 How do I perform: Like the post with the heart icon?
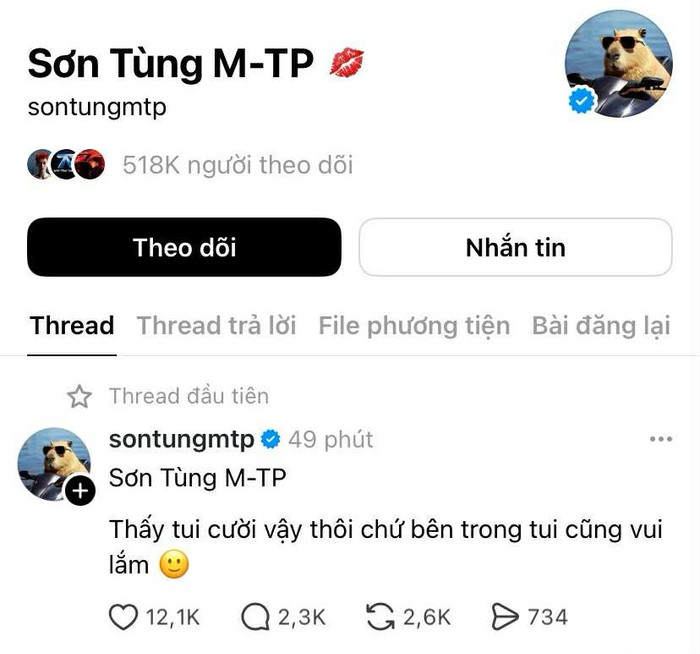123,617
